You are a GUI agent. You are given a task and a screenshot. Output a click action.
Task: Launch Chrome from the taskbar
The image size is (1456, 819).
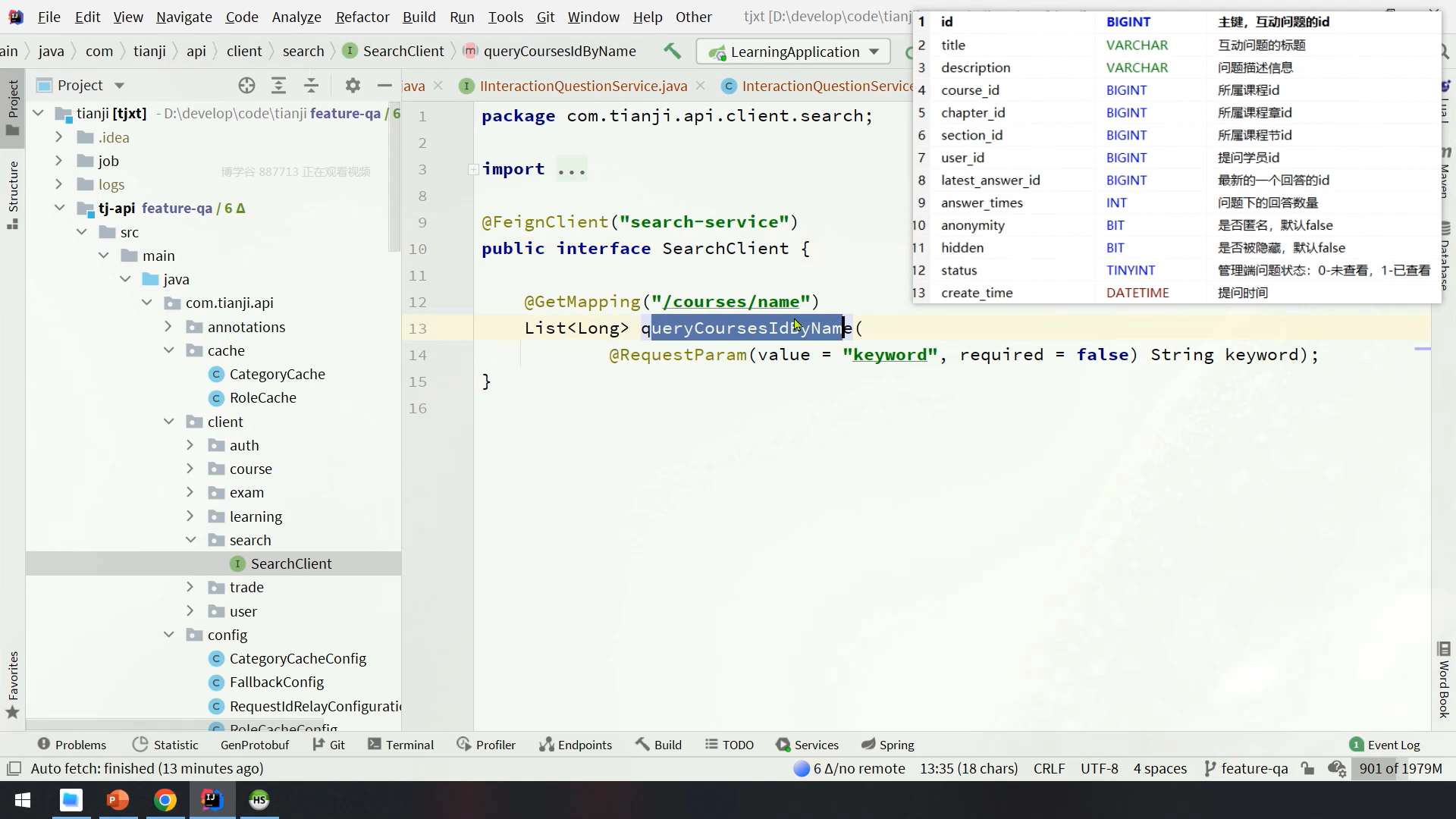click(x=165, y=800)
